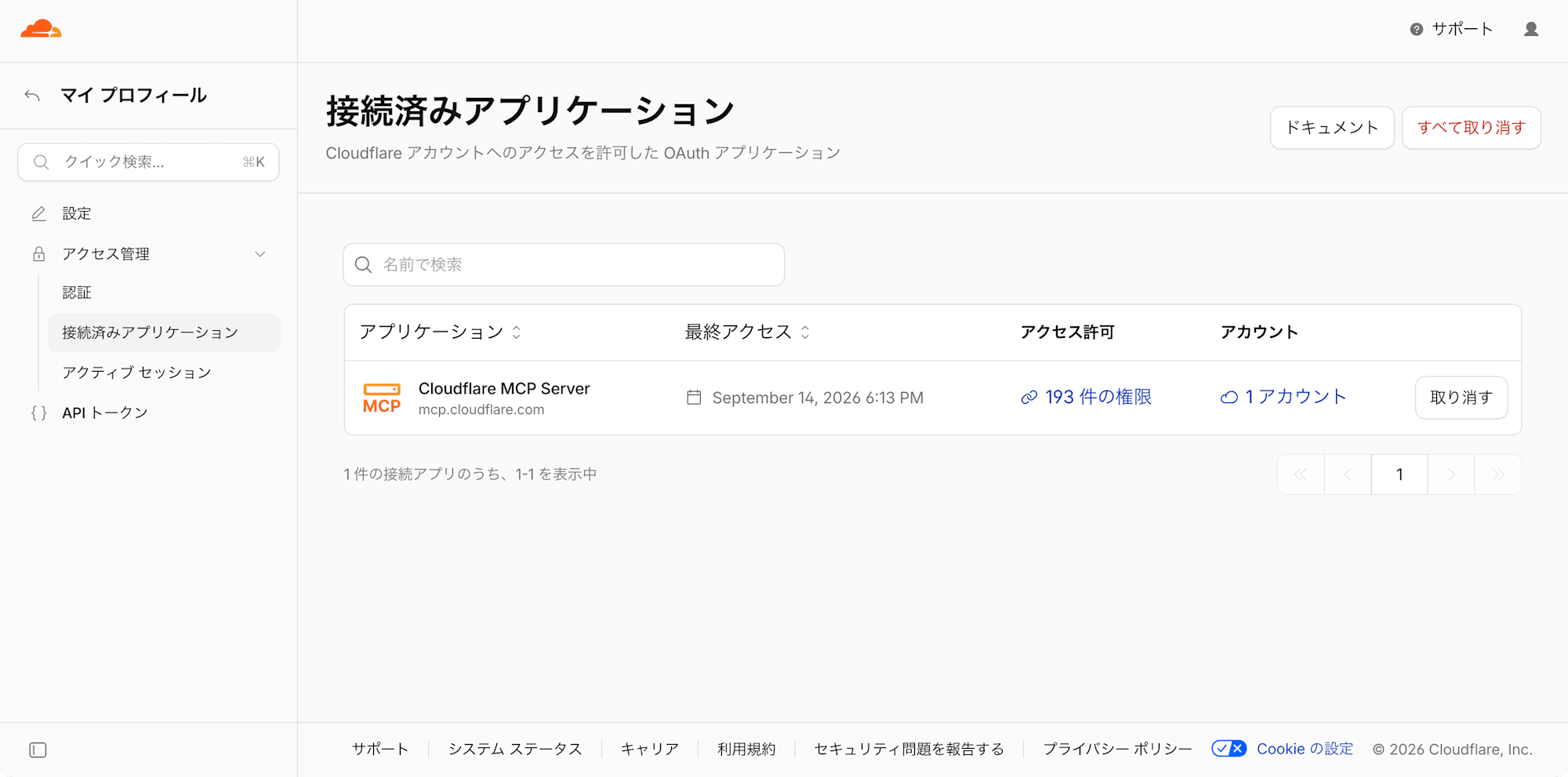1568x777 pixels.
Task: Open the user account icon
Action: (1531, 30)
